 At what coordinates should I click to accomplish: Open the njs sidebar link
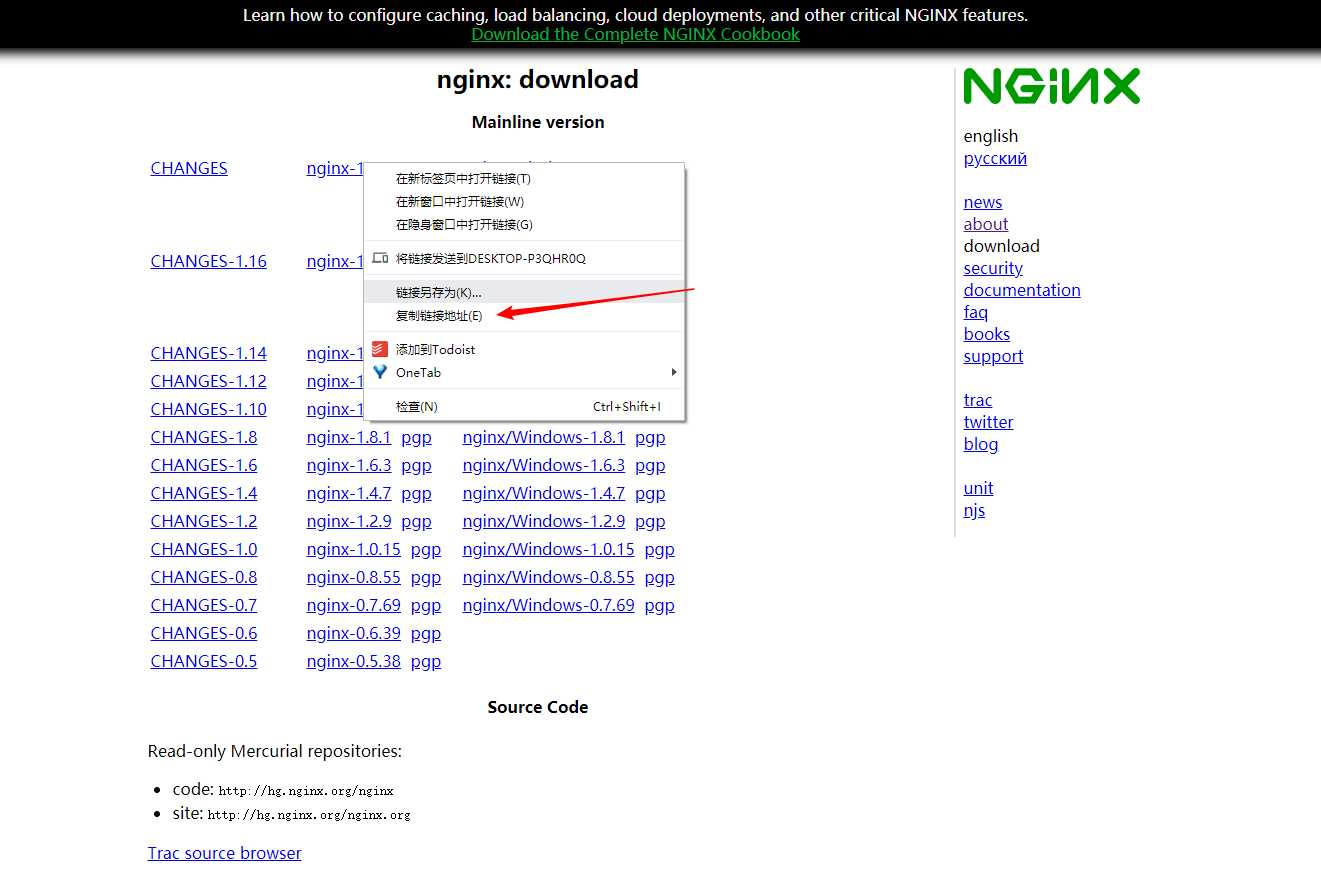(974, 510)
